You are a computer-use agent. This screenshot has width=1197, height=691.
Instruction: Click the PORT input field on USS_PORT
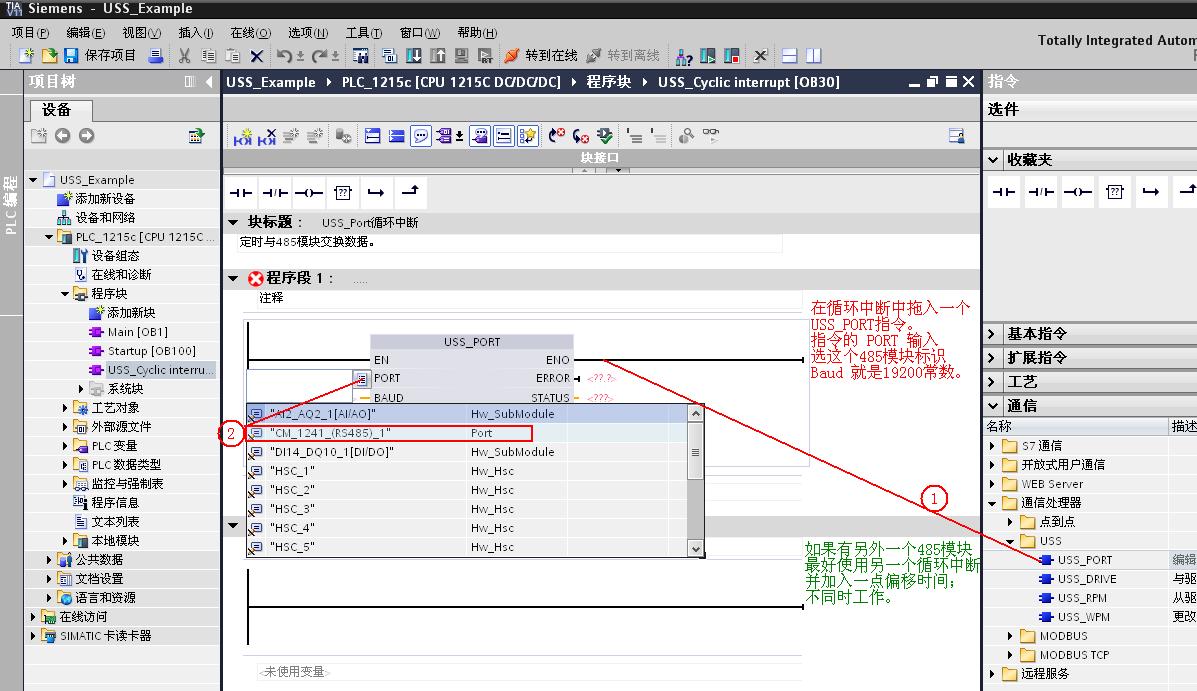299,378
